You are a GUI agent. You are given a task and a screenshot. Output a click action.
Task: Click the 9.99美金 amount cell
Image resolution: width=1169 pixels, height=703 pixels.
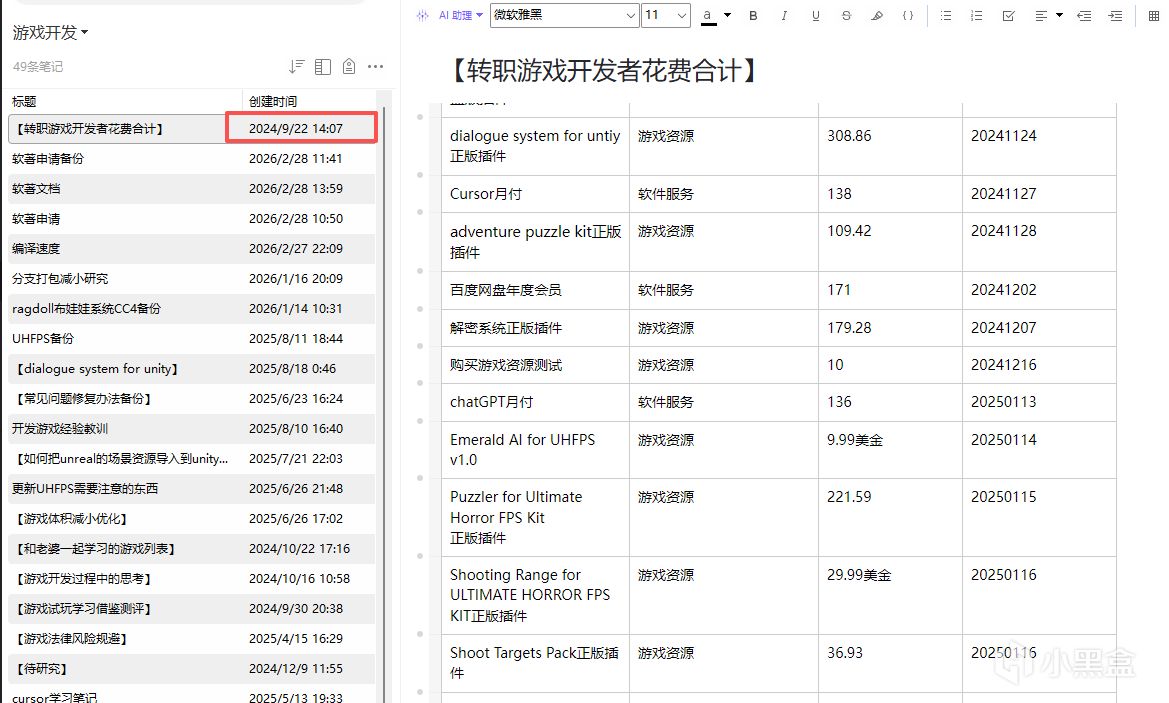coord(890,450)
